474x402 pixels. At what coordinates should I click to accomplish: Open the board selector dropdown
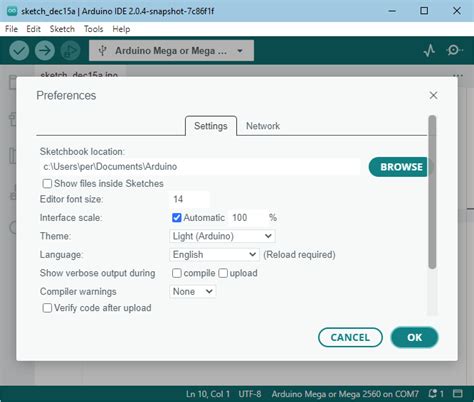pyautogui.click(x=171, y=51)
